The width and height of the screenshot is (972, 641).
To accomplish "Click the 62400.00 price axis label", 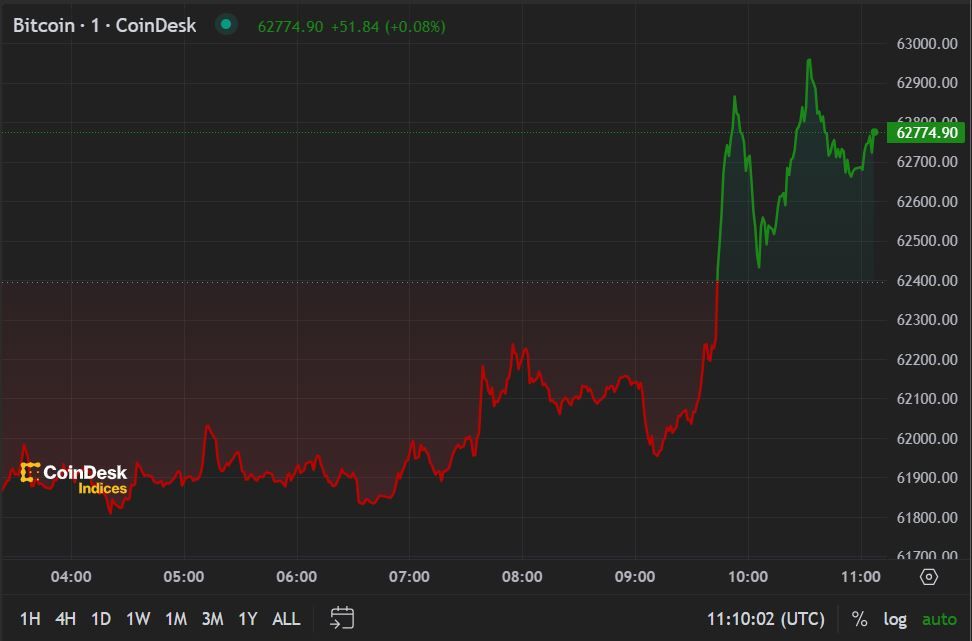I will 927,281.
